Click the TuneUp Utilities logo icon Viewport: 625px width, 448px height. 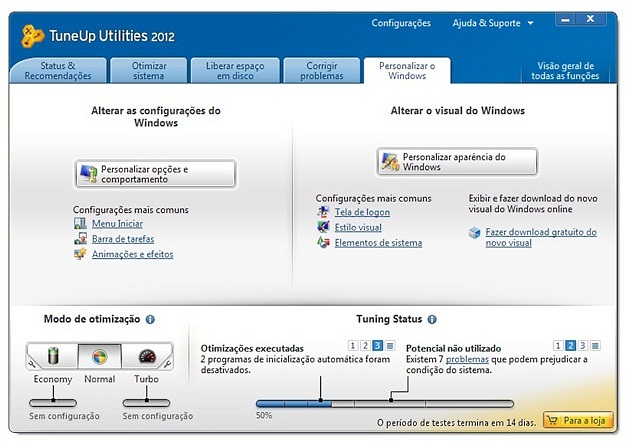click(x=33, y=36)
